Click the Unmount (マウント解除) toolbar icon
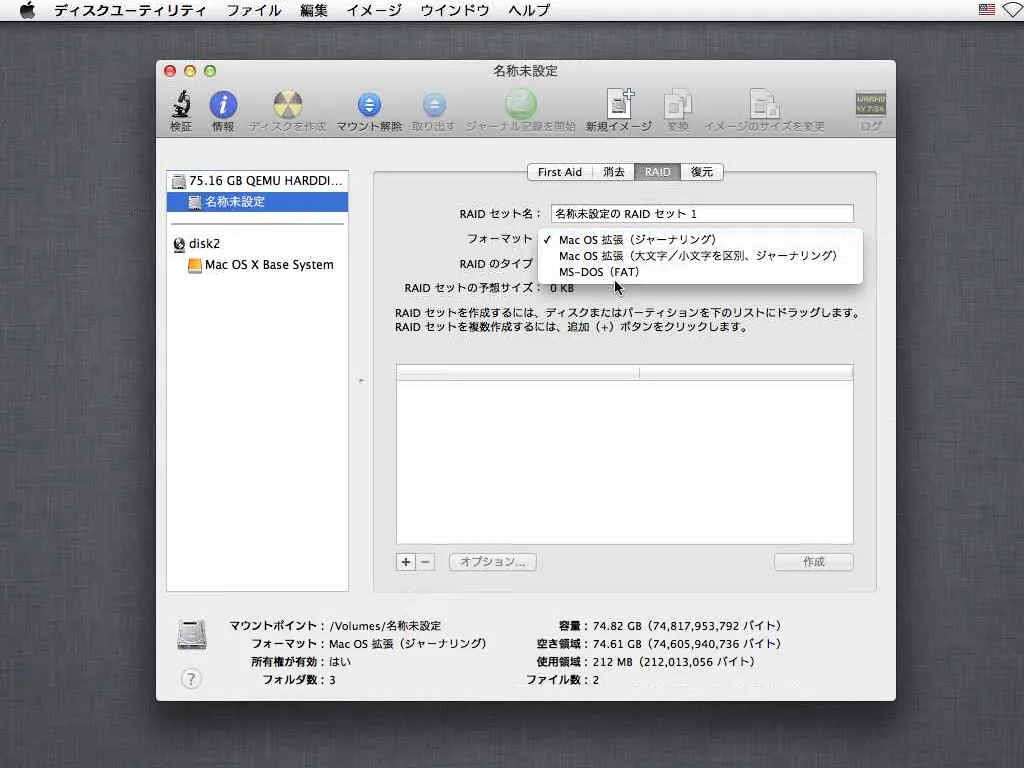This screenshot has width=1024, height=768. [x=369, y=104]
